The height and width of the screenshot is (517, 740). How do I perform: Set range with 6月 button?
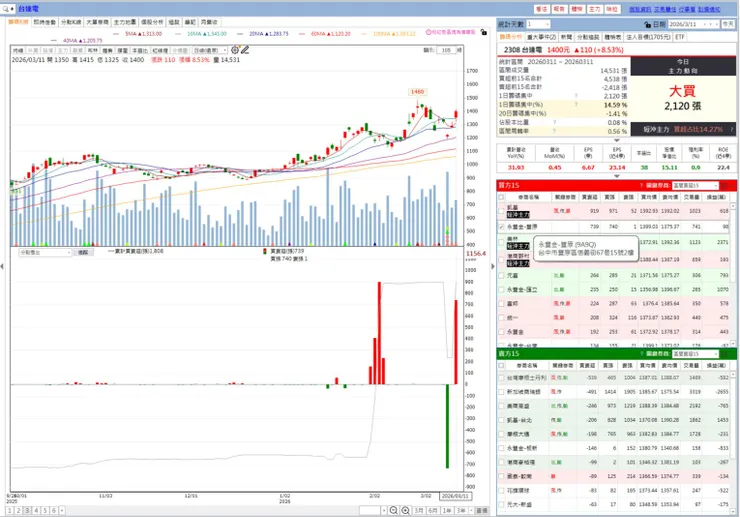tap(433, 510)
